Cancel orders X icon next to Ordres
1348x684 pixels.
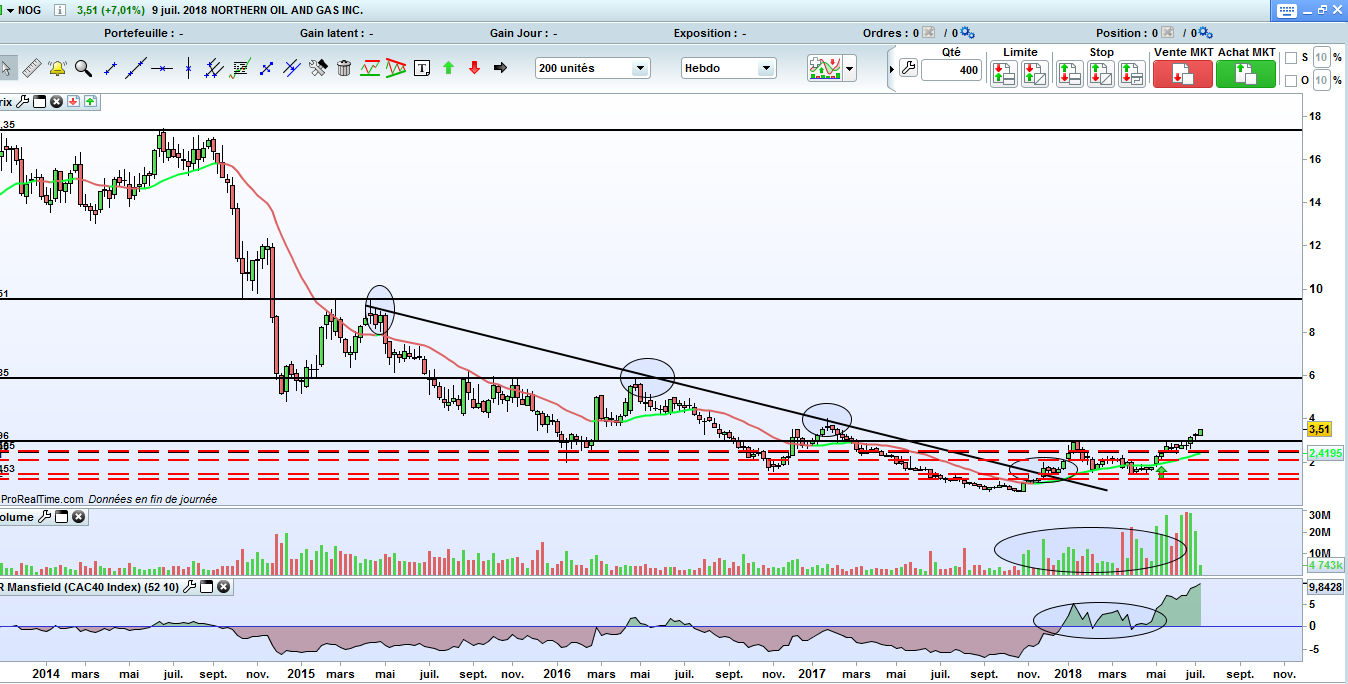coord(929,33)
